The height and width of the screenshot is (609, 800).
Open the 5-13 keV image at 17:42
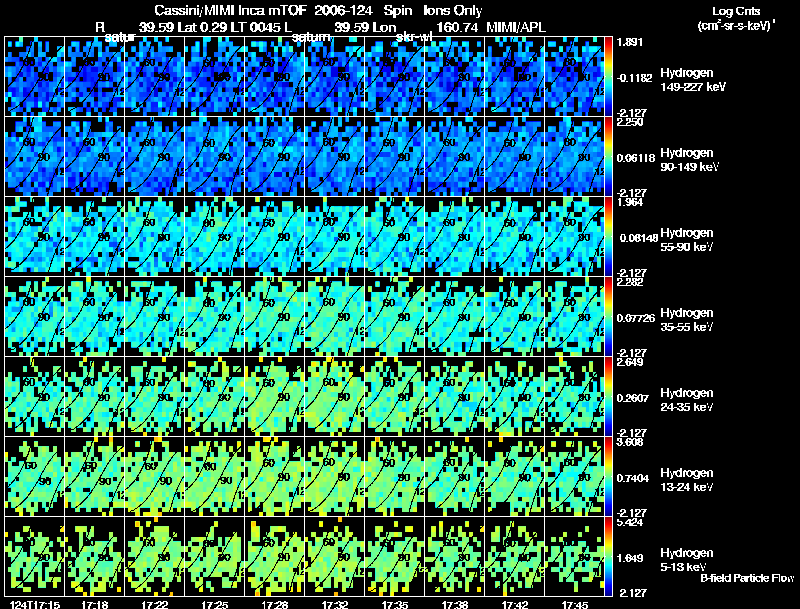515,557
